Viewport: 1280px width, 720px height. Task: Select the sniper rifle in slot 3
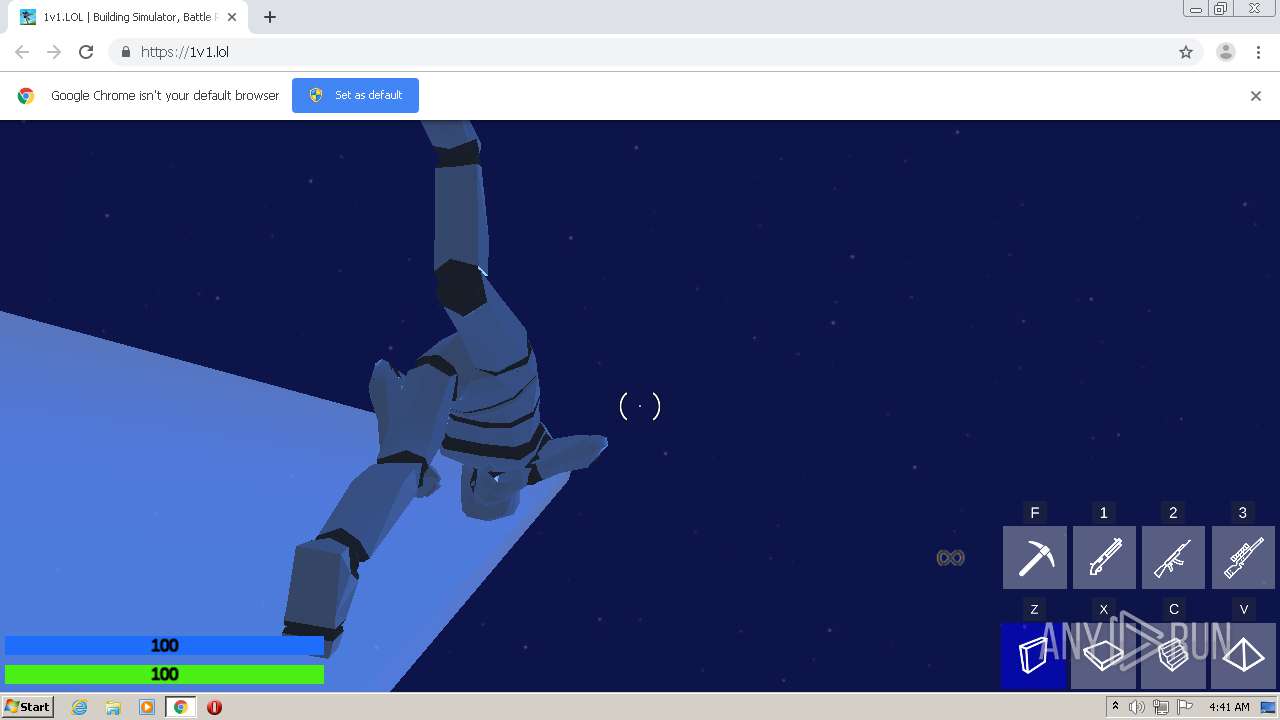pyautogui.click(x=1243, y=557)
